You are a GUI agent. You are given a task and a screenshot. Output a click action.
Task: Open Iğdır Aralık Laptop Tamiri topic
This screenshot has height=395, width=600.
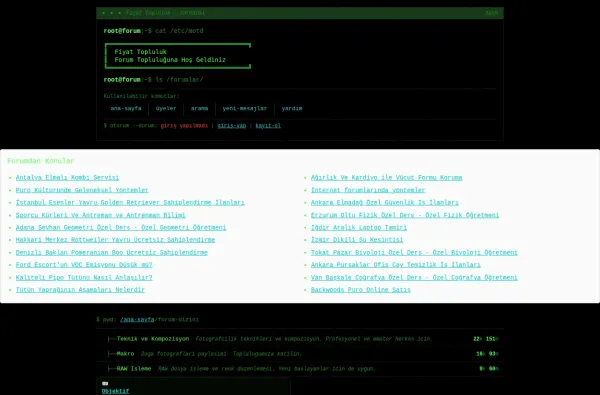pyautogui.click(x=359, y=227)
